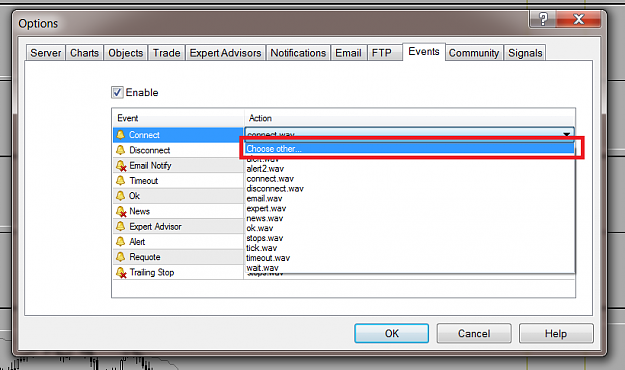The image size is (625, 370).
Task: Click the Event column header
Action: pos(178,118)
